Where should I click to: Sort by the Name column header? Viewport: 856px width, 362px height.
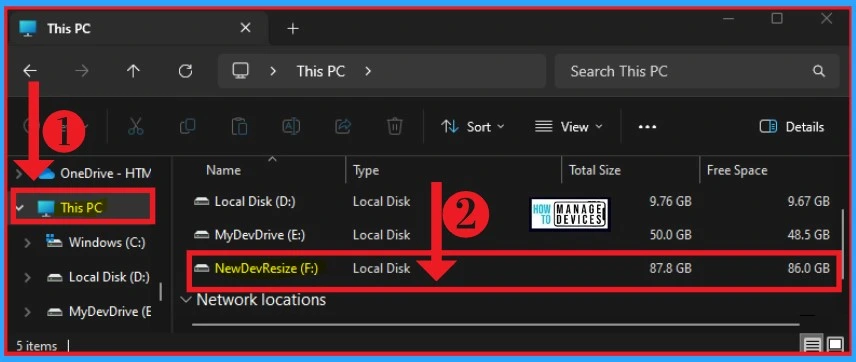pyautogui.click(x=223, y=170)
